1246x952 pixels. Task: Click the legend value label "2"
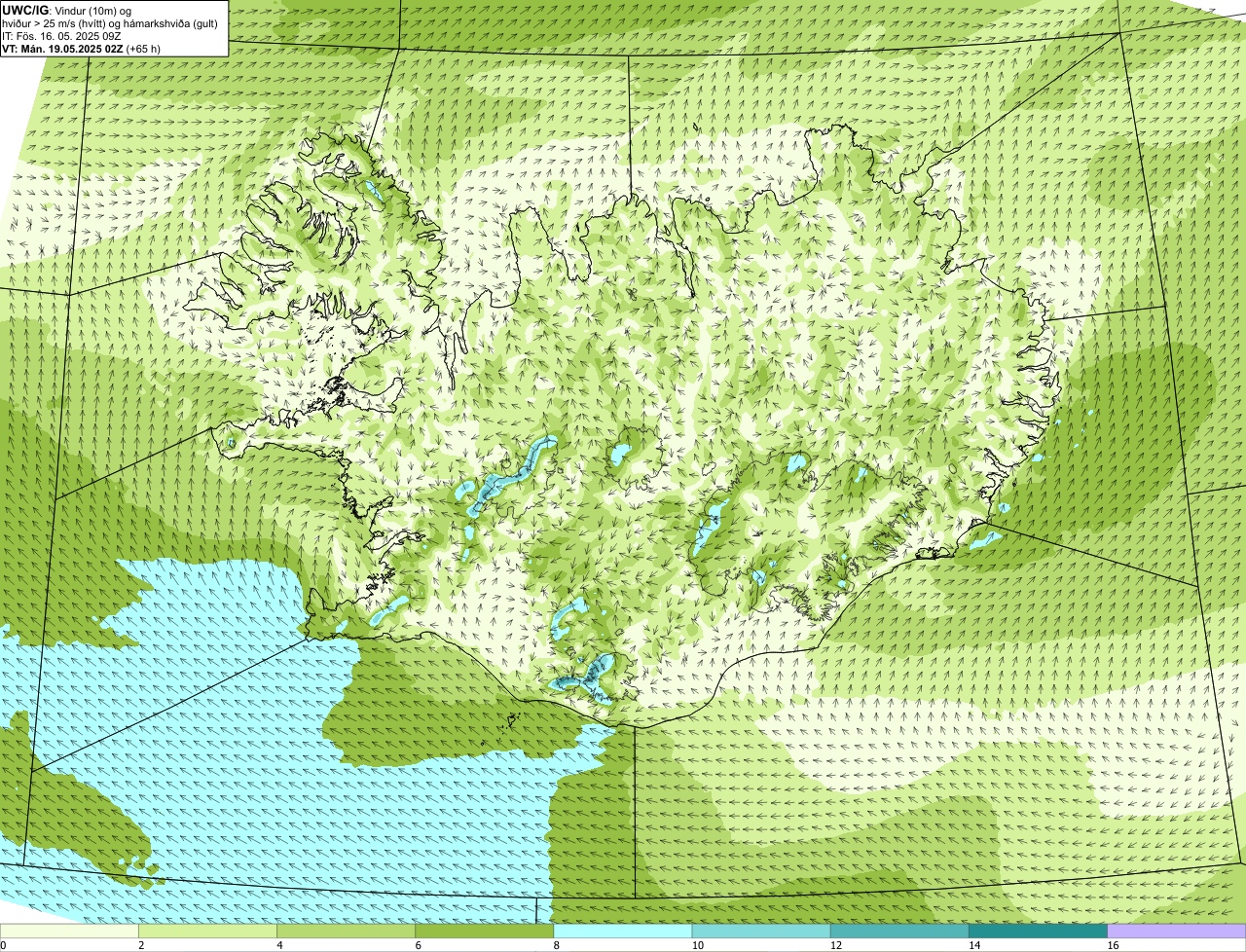tap(141, 945)
